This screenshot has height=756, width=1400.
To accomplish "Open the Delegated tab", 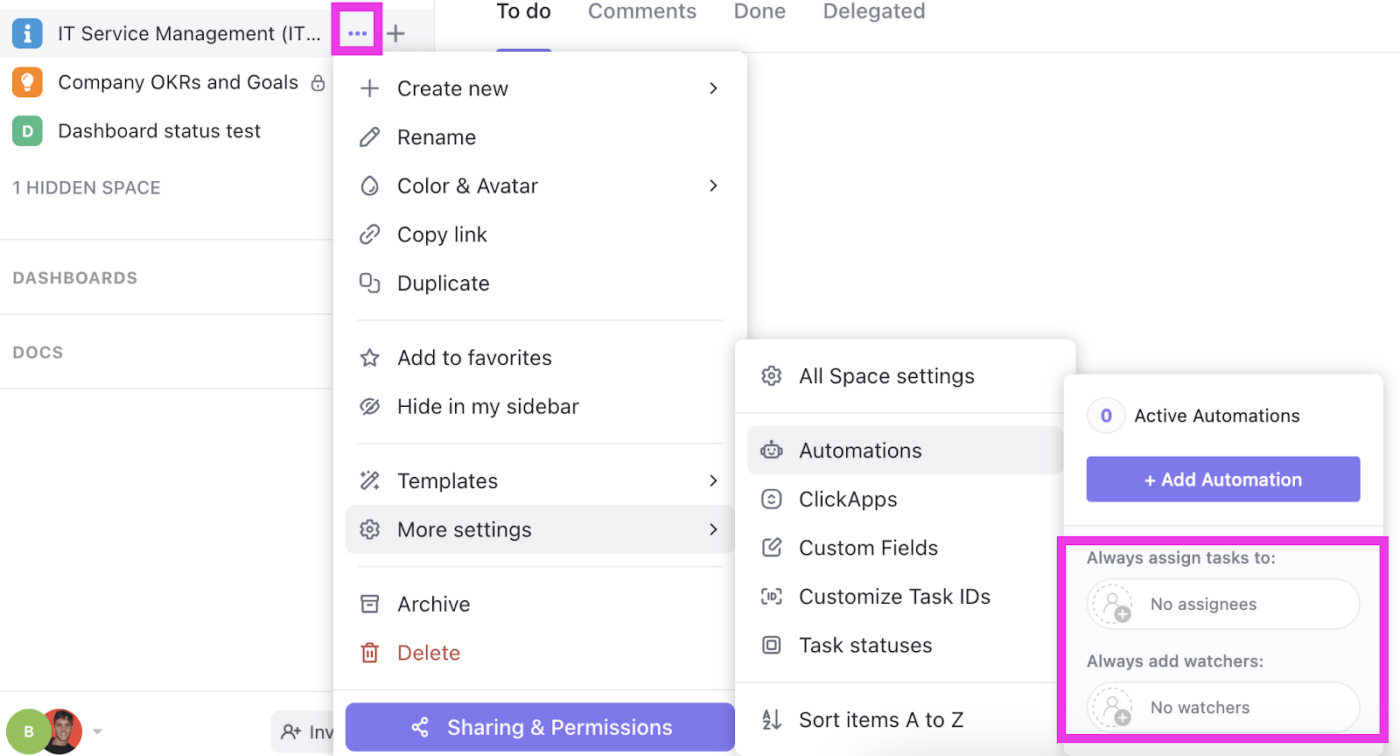I will coord(874,12).
